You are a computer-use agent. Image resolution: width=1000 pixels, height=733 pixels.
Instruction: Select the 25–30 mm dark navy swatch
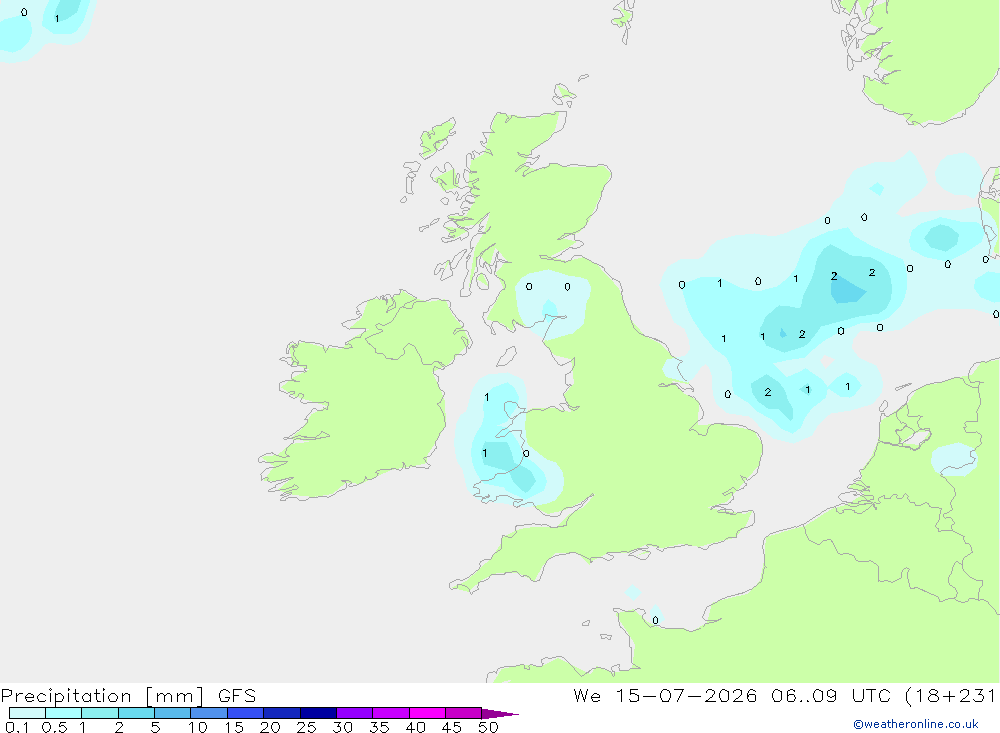pos(318,713)
